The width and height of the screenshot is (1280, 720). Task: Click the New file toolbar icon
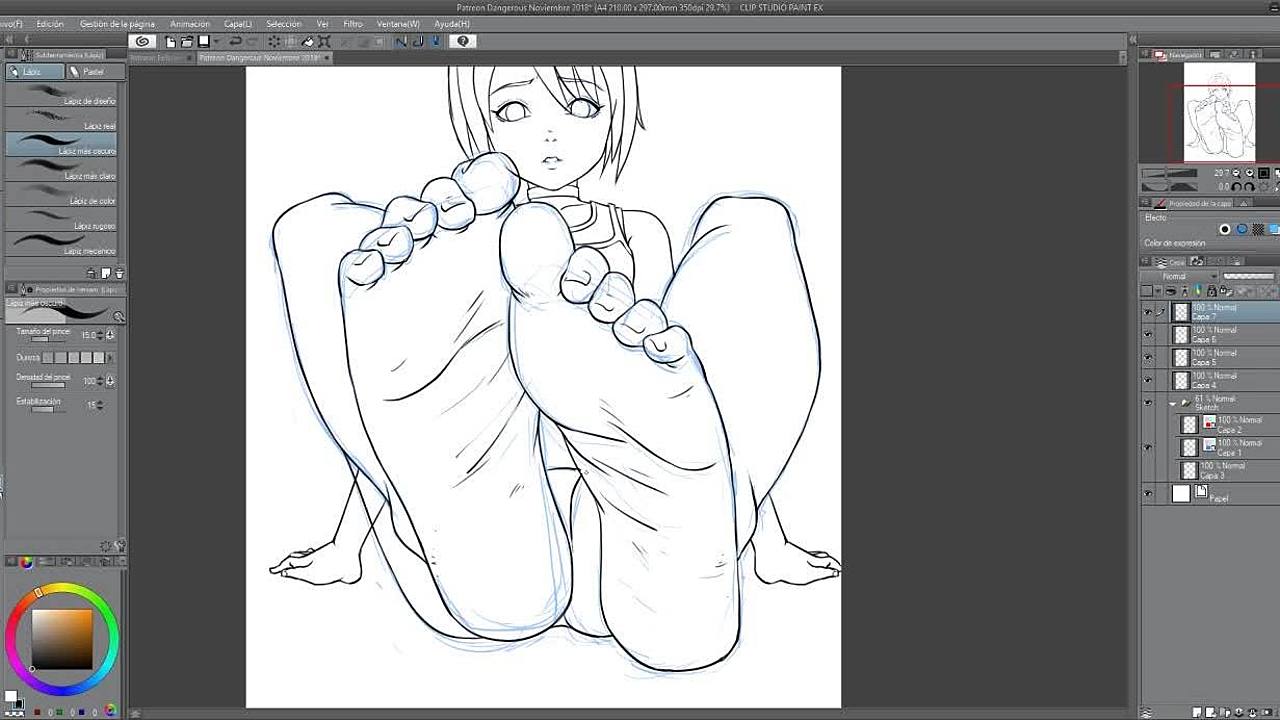pyautogui.click(x=171, y=41)
